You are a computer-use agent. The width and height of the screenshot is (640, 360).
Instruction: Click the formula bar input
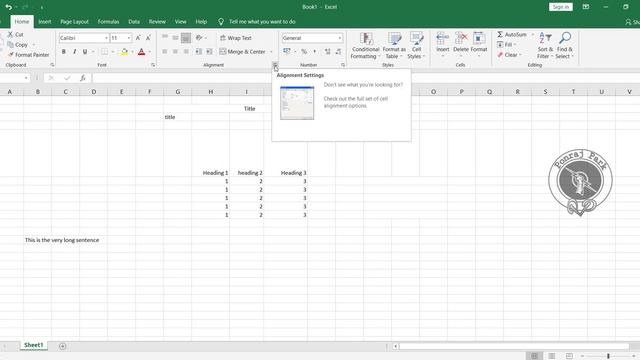(365, 78)
